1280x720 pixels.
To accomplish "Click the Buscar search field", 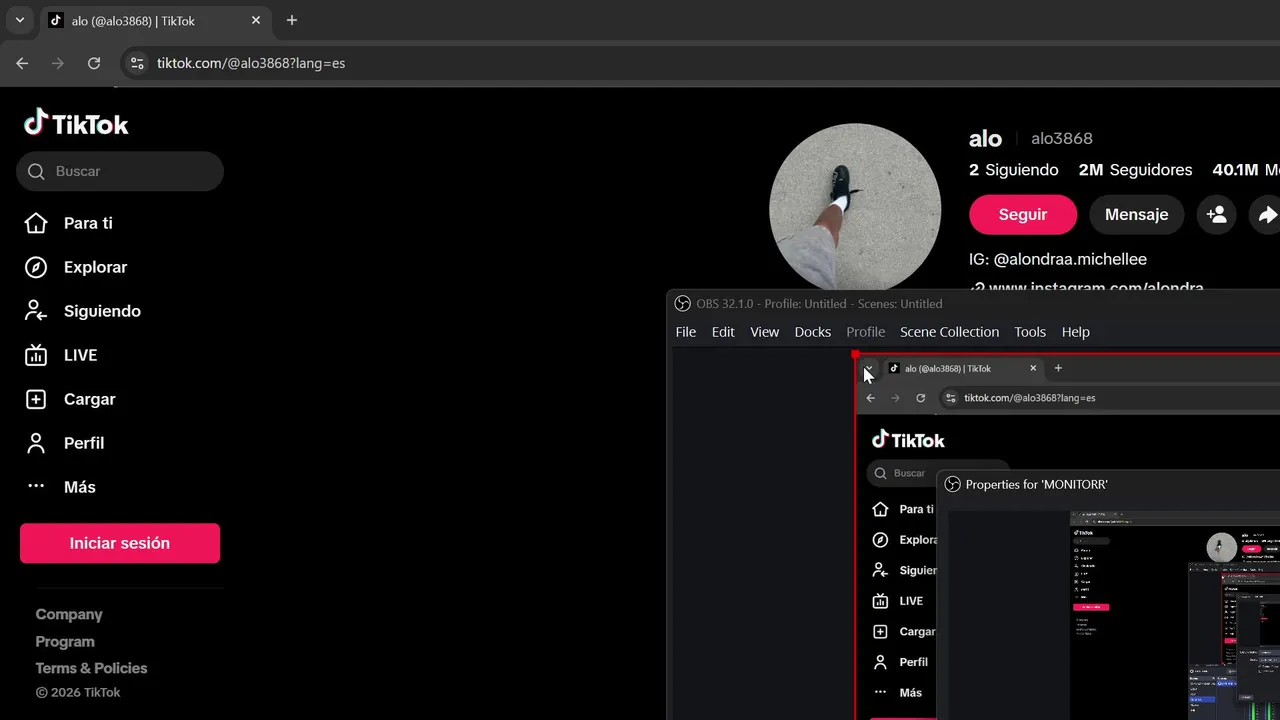I will pyautogui.click(x=120, y=171).
